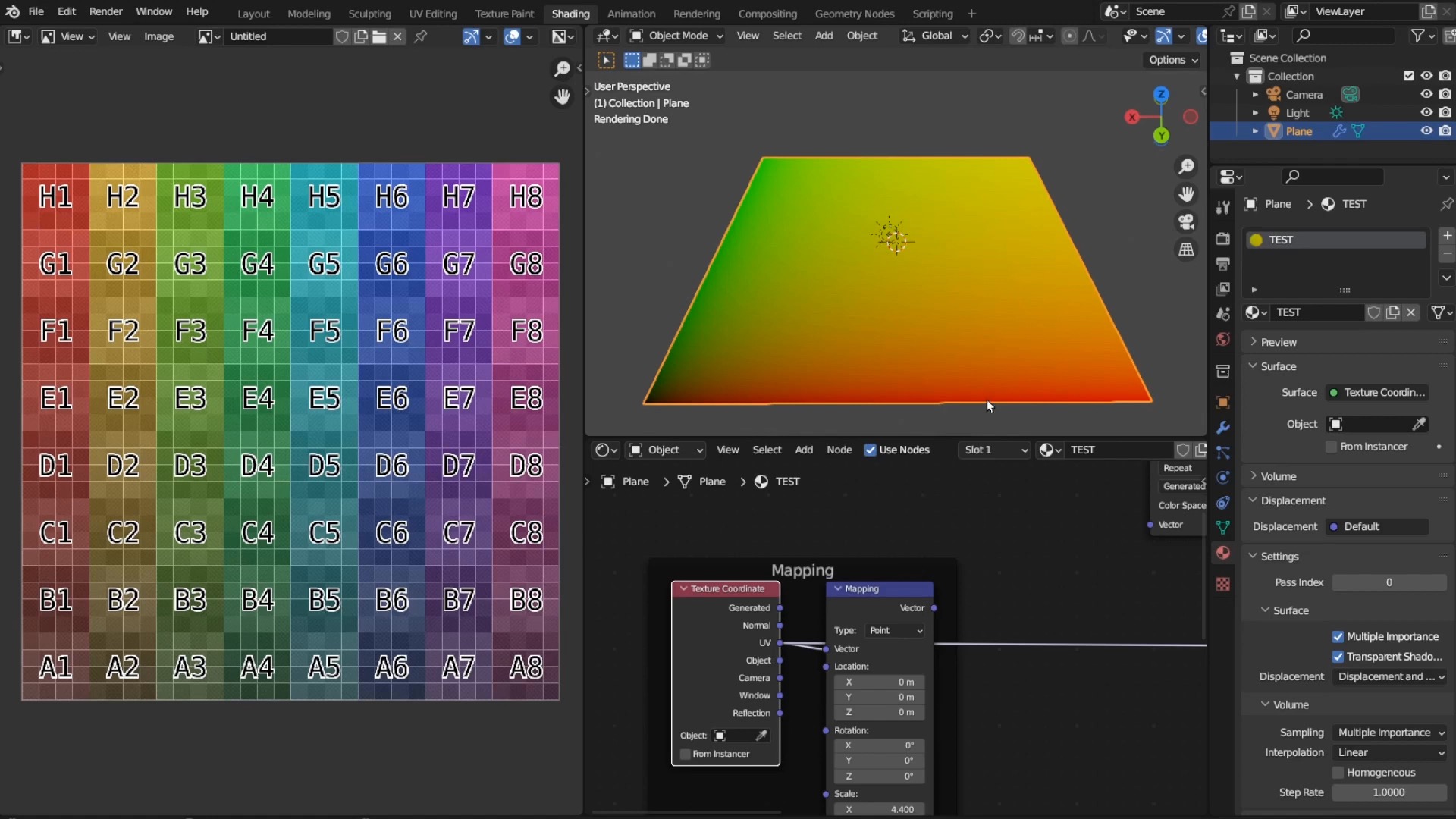The image size is (1456, 819).
Task: Unlink the TEST material with X button
Action: 1411,312
